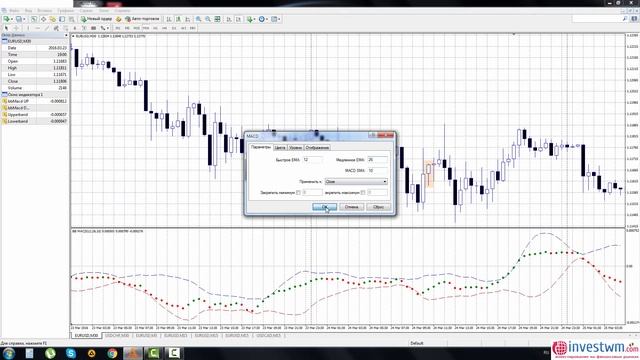Select the USDCHF,M30 chart tab
640x360 pixels.
(117, 336)
